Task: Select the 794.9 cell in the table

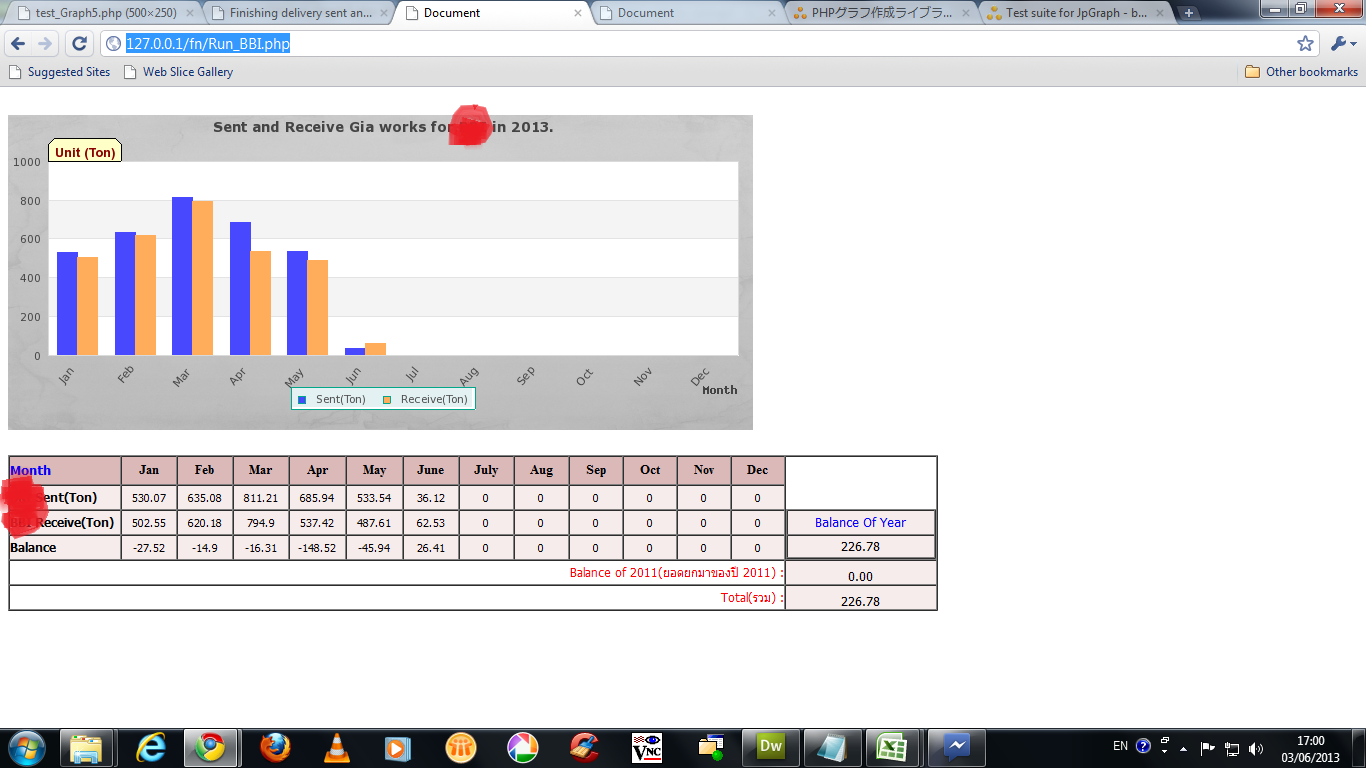Action: (261, 523)
